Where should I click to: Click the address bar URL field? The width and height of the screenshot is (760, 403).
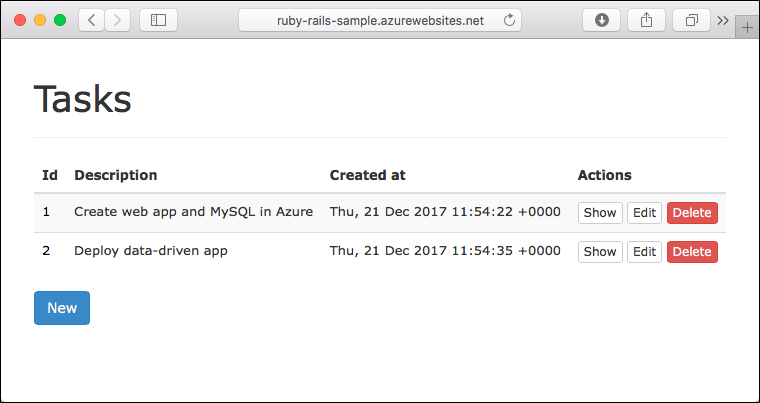(380, 20)
